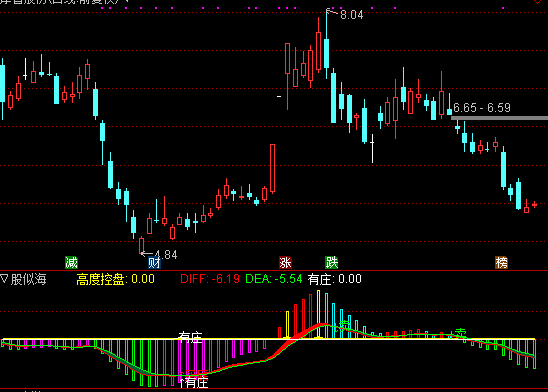Click the red DIFF value label

tap(210, 279)
